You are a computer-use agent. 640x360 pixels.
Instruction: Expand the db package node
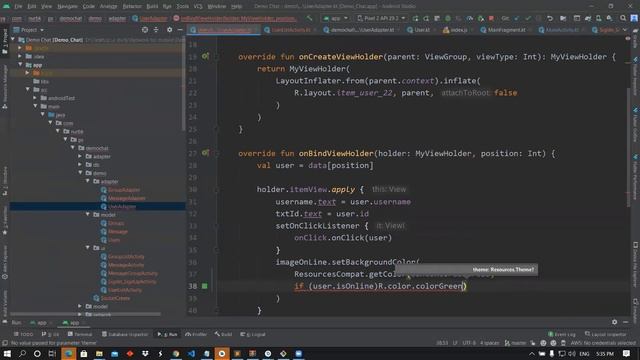click(80, 164)
